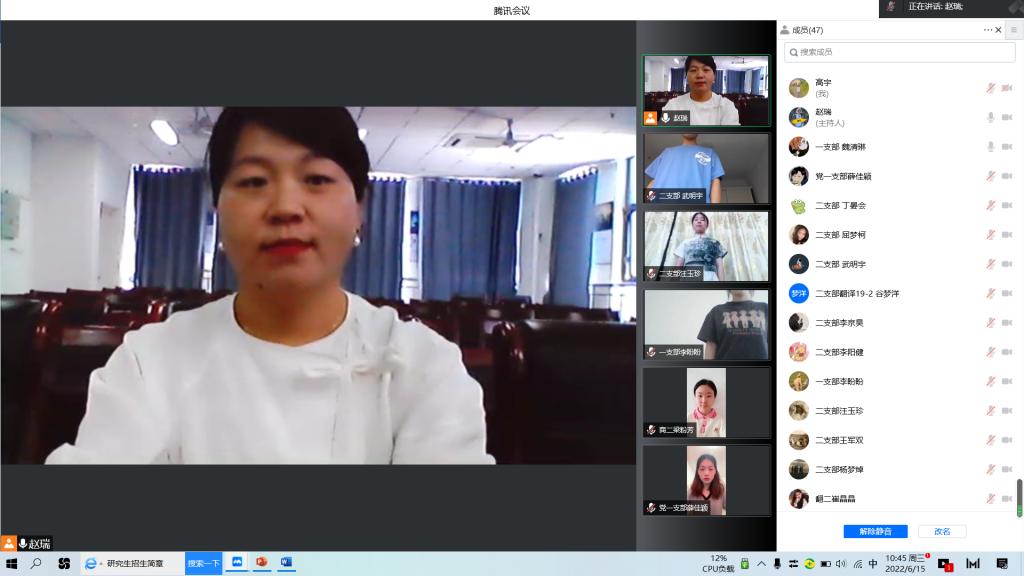Click camera icon next to host 赵瑞

point(1007,117)
